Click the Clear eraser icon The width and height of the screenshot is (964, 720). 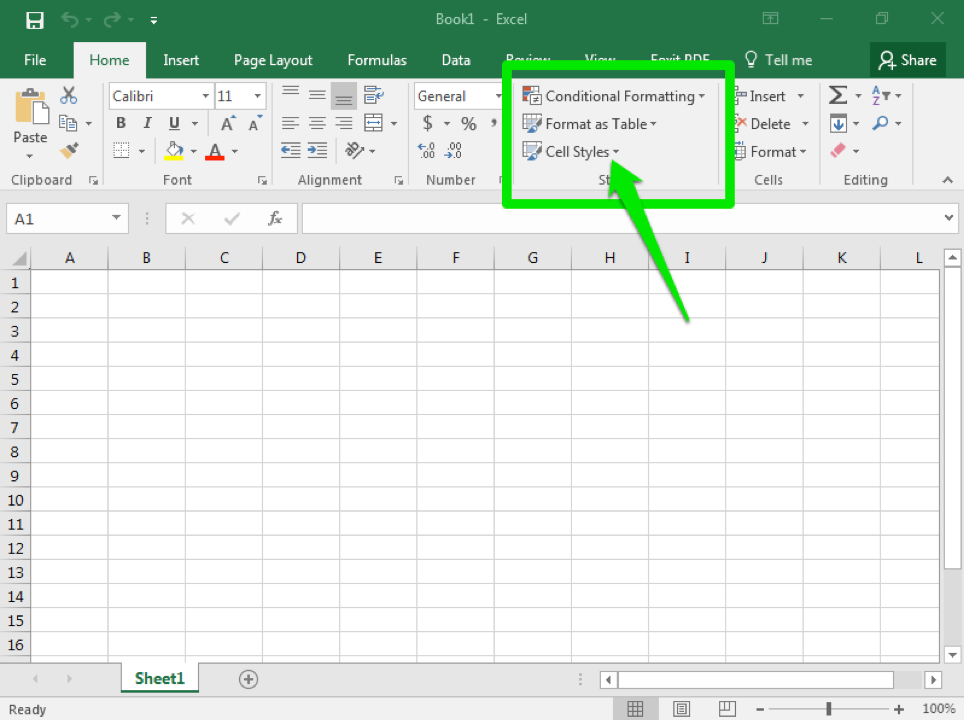pos(838,151)
